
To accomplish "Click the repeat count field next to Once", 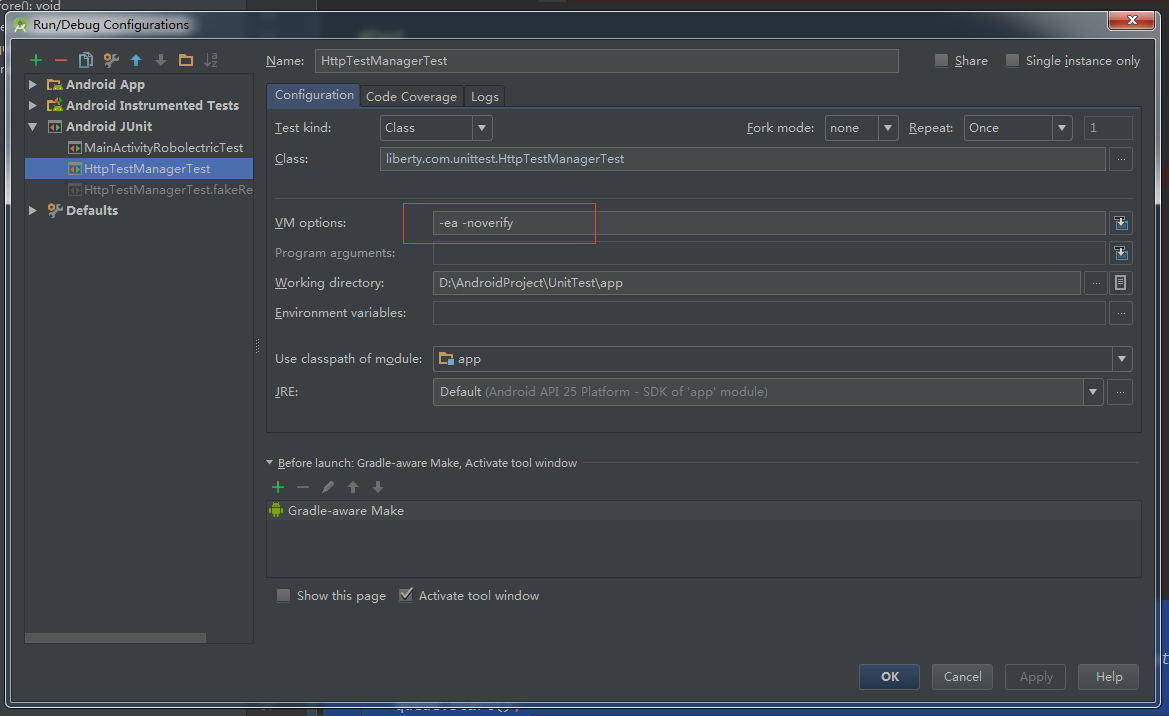I will click(x=1107, y=128).
